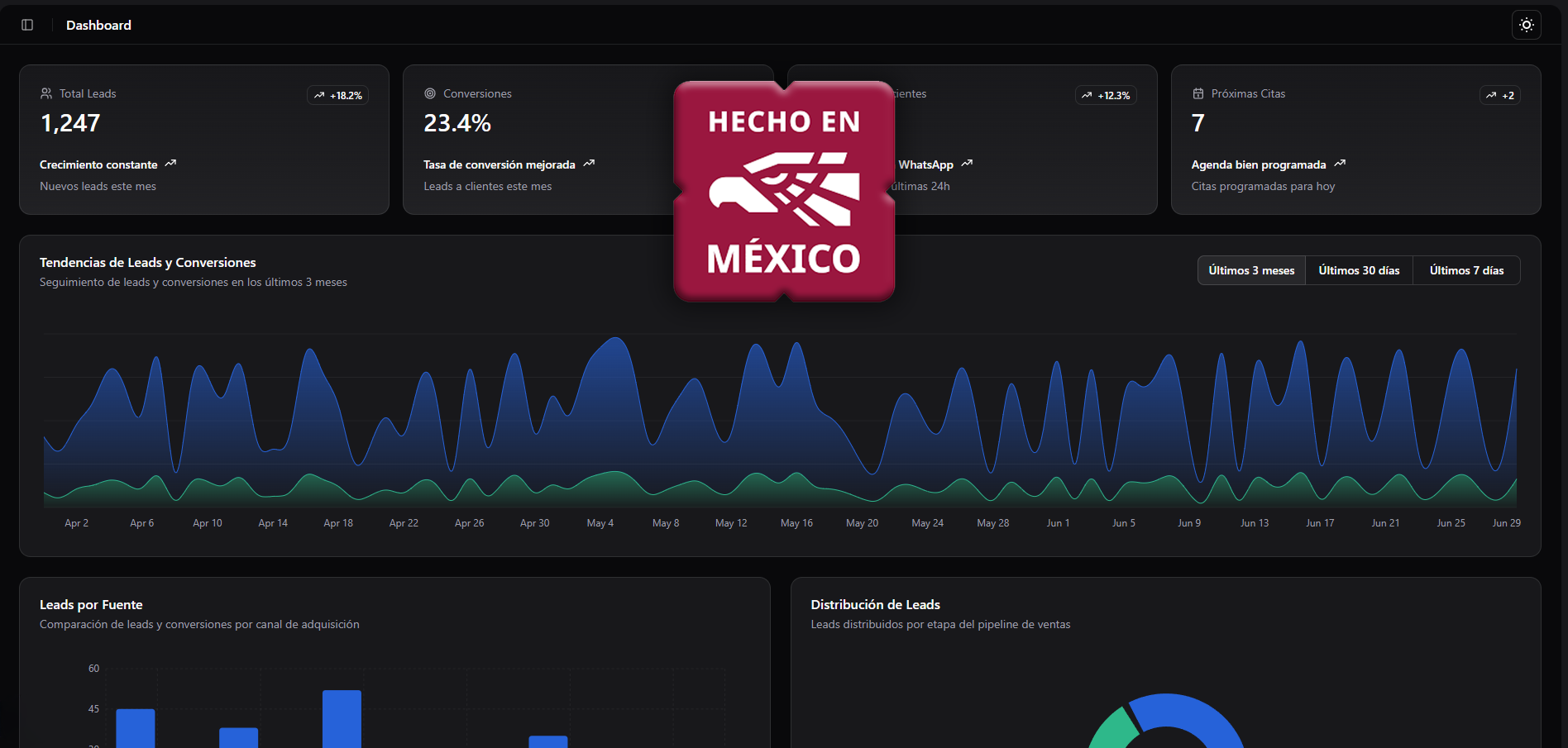Click the arrow icon near Agenda bien programada
The width and height of the screenshot is (1568, 748).
(1340, 163)
